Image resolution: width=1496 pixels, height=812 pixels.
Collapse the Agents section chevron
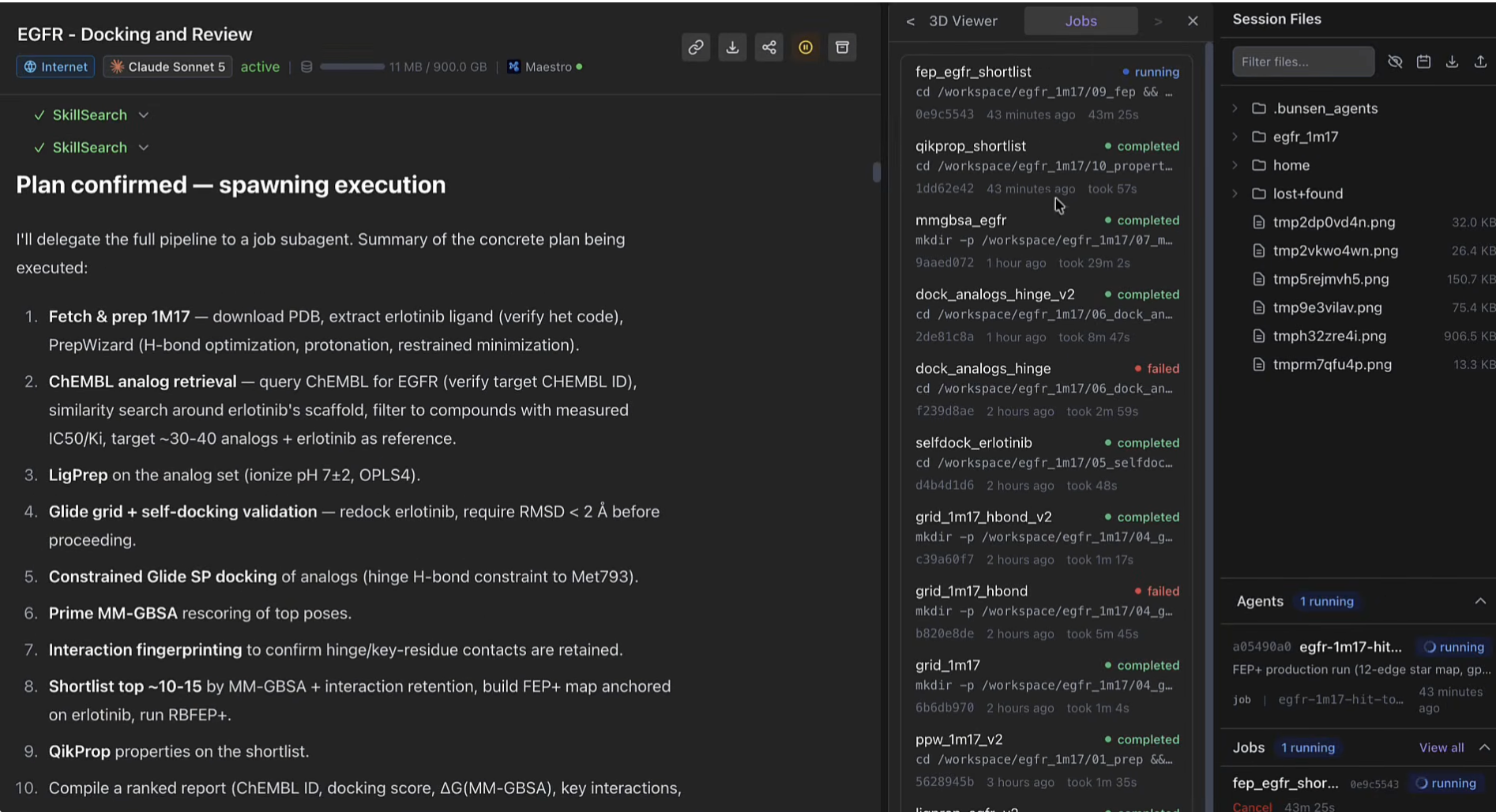1480,601
